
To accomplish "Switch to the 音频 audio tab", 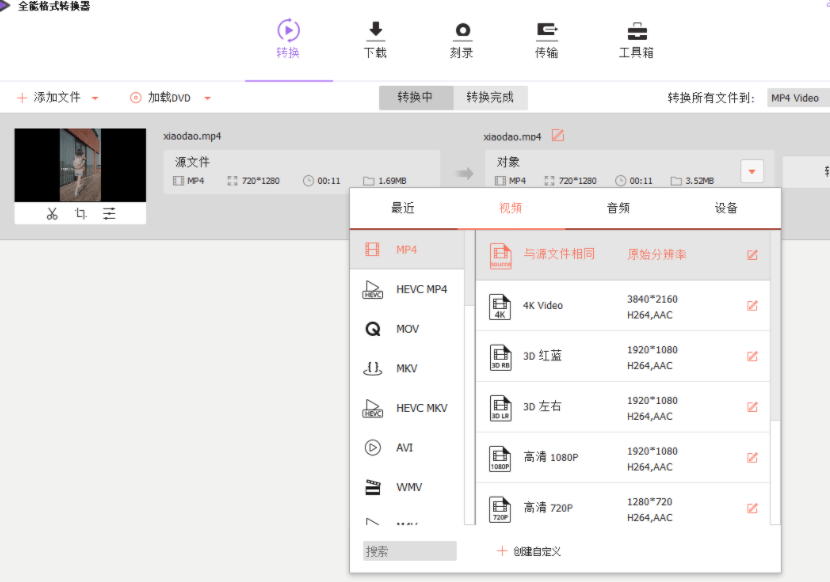I will (x=618, y=208).
